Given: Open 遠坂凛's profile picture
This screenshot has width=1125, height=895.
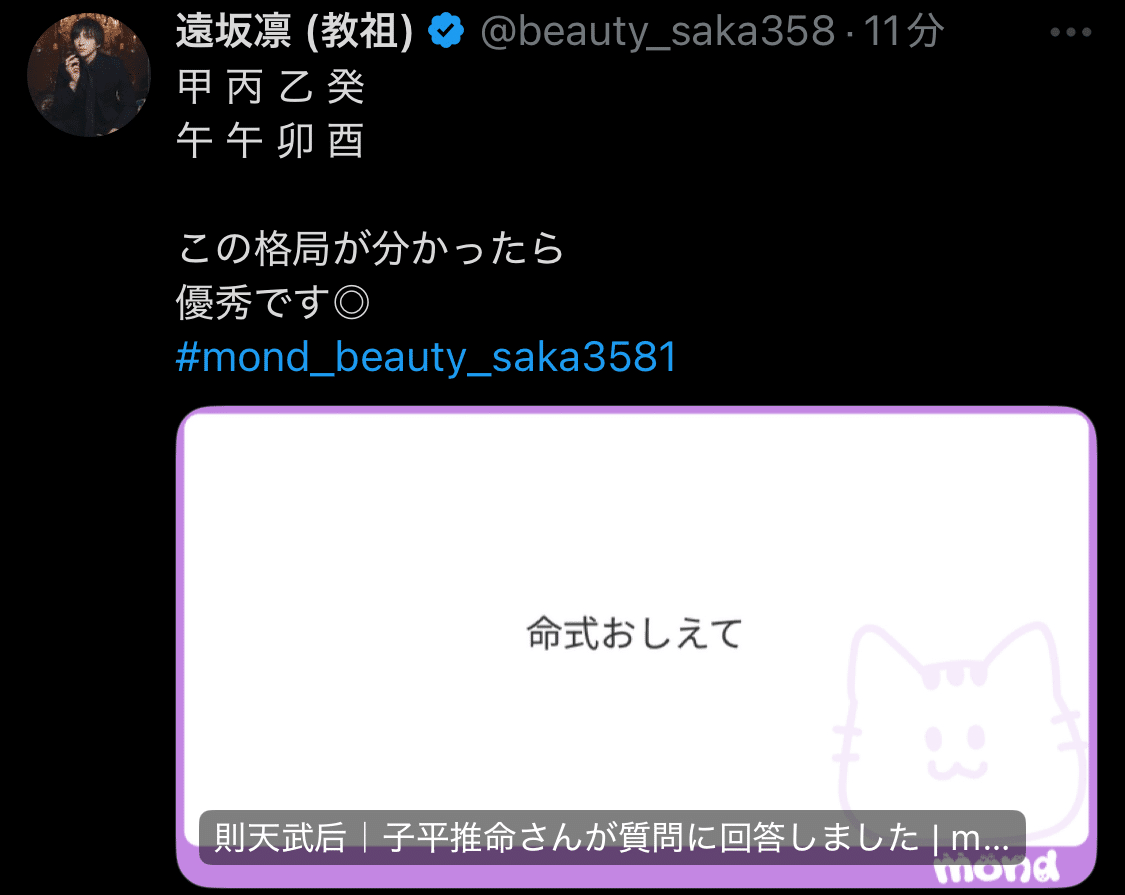Looking at the screenshot, I should (89, 75).
